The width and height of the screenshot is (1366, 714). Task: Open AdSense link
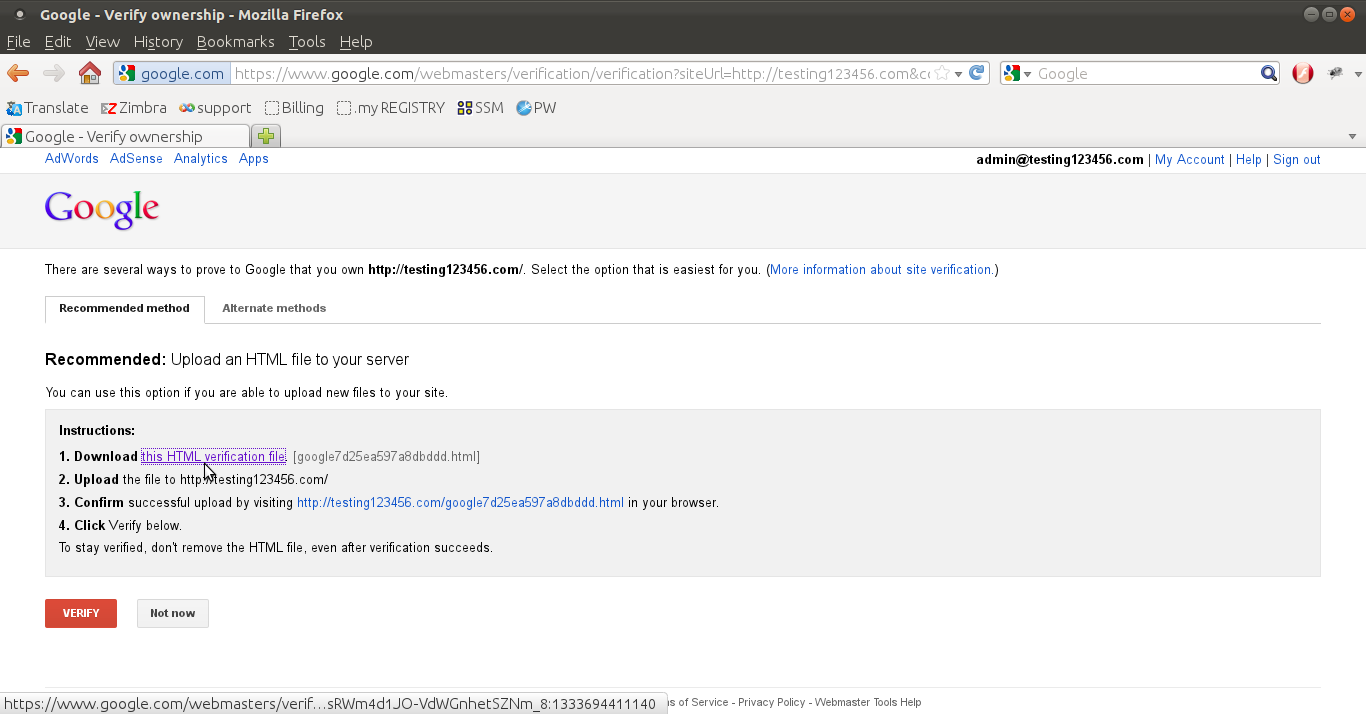pyautogui.click(x=136, y=159)
